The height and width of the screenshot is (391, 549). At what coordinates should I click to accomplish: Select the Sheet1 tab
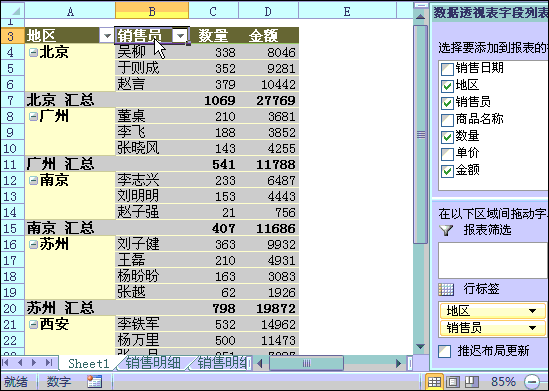click(89, 363)
